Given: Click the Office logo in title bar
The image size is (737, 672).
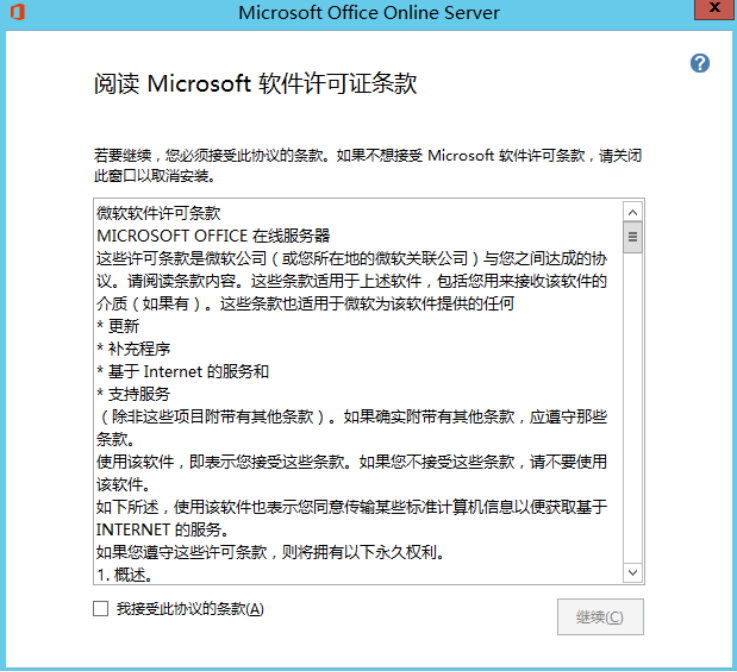Looking at the screenshot, I should [17, 12].
